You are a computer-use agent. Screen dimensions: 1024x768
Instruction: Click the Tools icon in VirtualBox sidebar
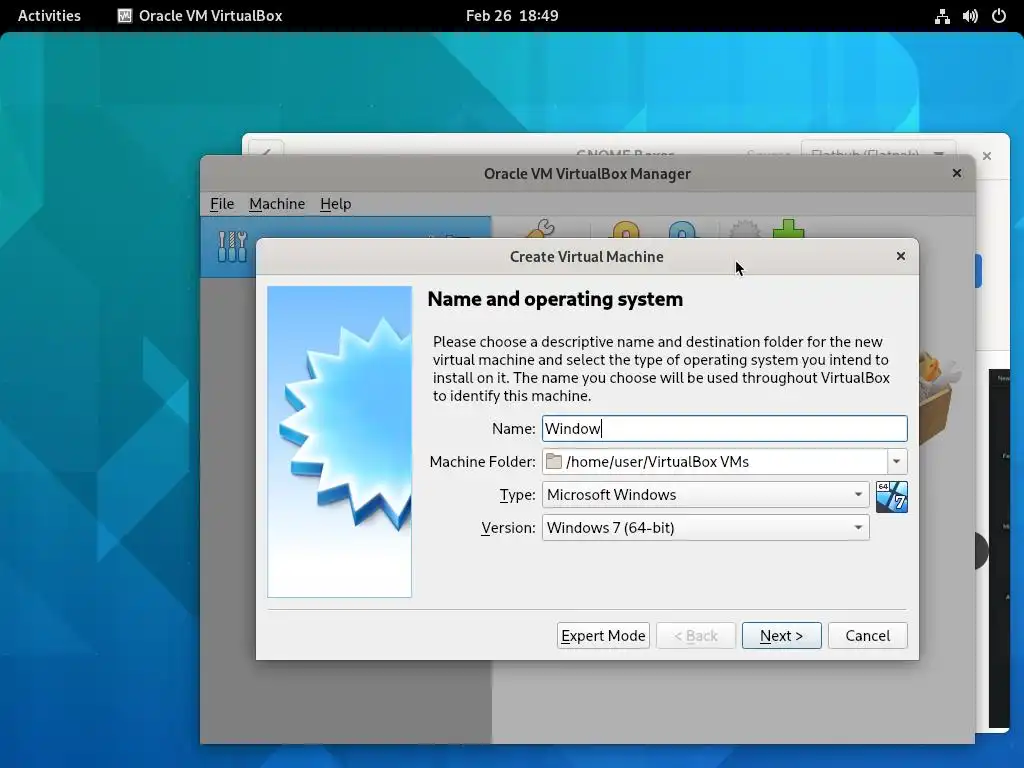[232, 246]
